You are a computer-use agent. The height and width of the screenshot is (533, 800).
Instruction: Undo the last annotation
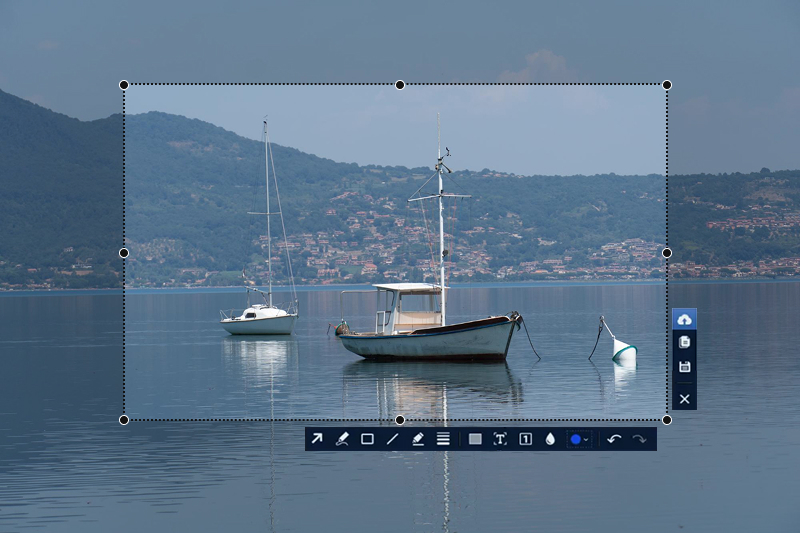click(x=614, y=439)
